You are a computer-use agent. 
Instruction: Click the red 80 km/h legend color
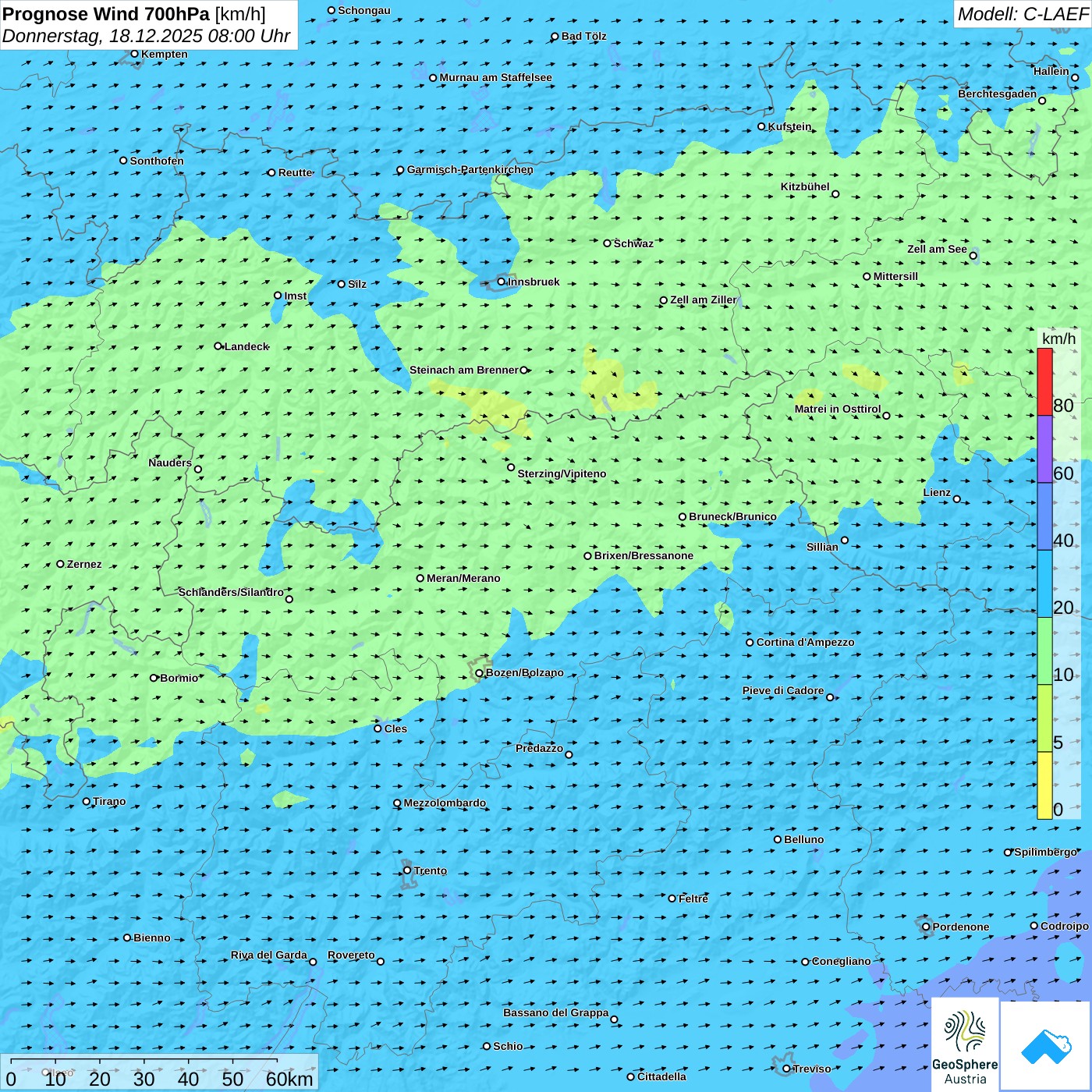tap(1044, 382)
